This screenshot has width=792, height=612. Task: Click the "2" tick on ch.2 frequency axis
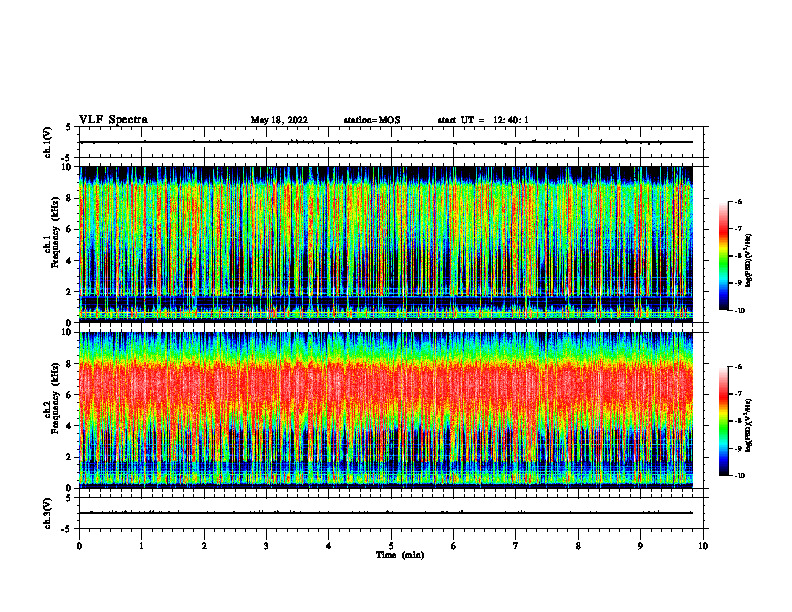[x=69, y=457]
